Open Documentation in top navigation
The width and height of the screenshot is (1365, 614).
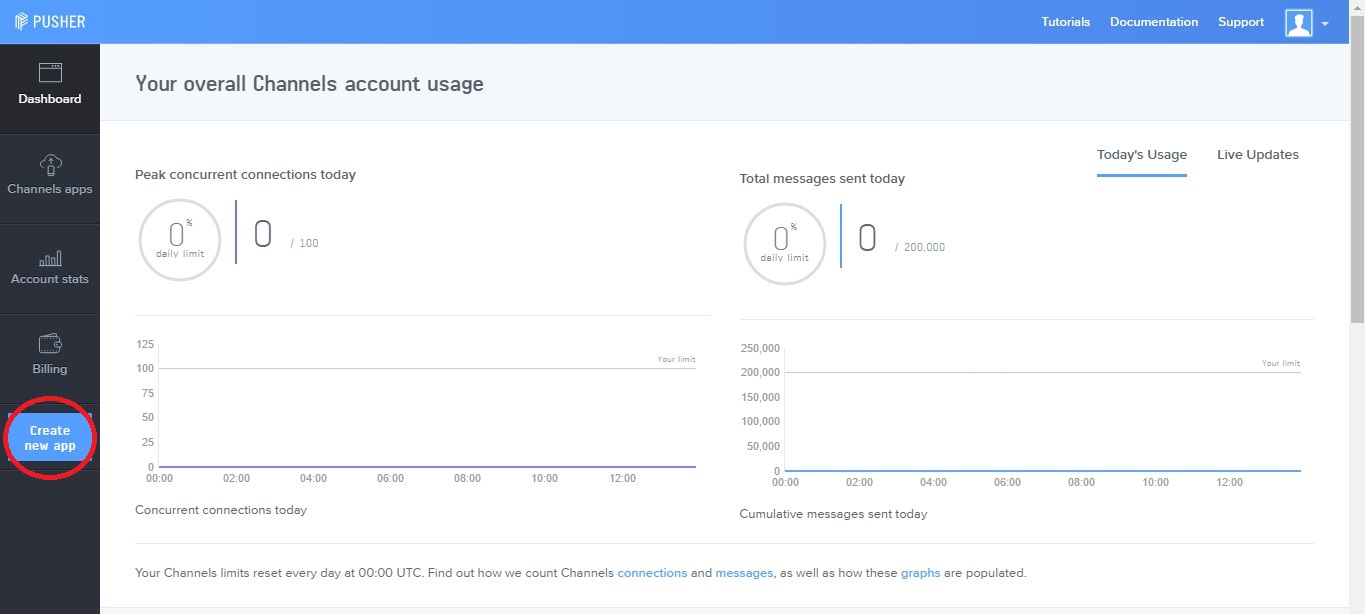(x=1154, y=22)
